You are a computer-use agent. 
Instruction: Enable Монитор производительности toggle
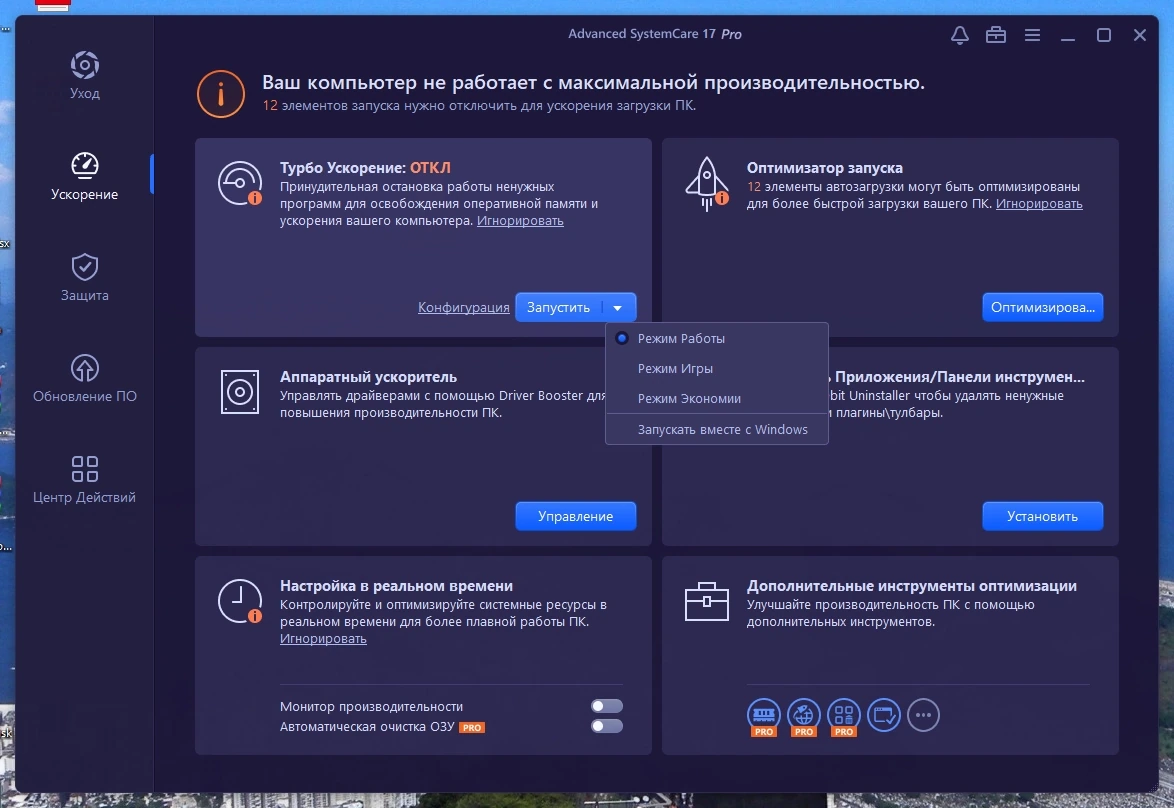point(606,706)
